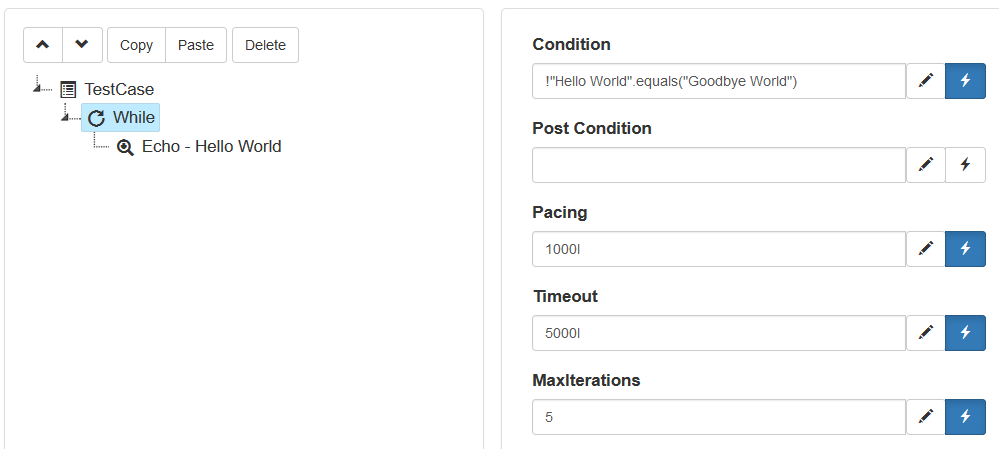The height and width of the screenshot is (449, 999).
Task: Click the Post Condition pencil icon
Action: pos(926,165)
